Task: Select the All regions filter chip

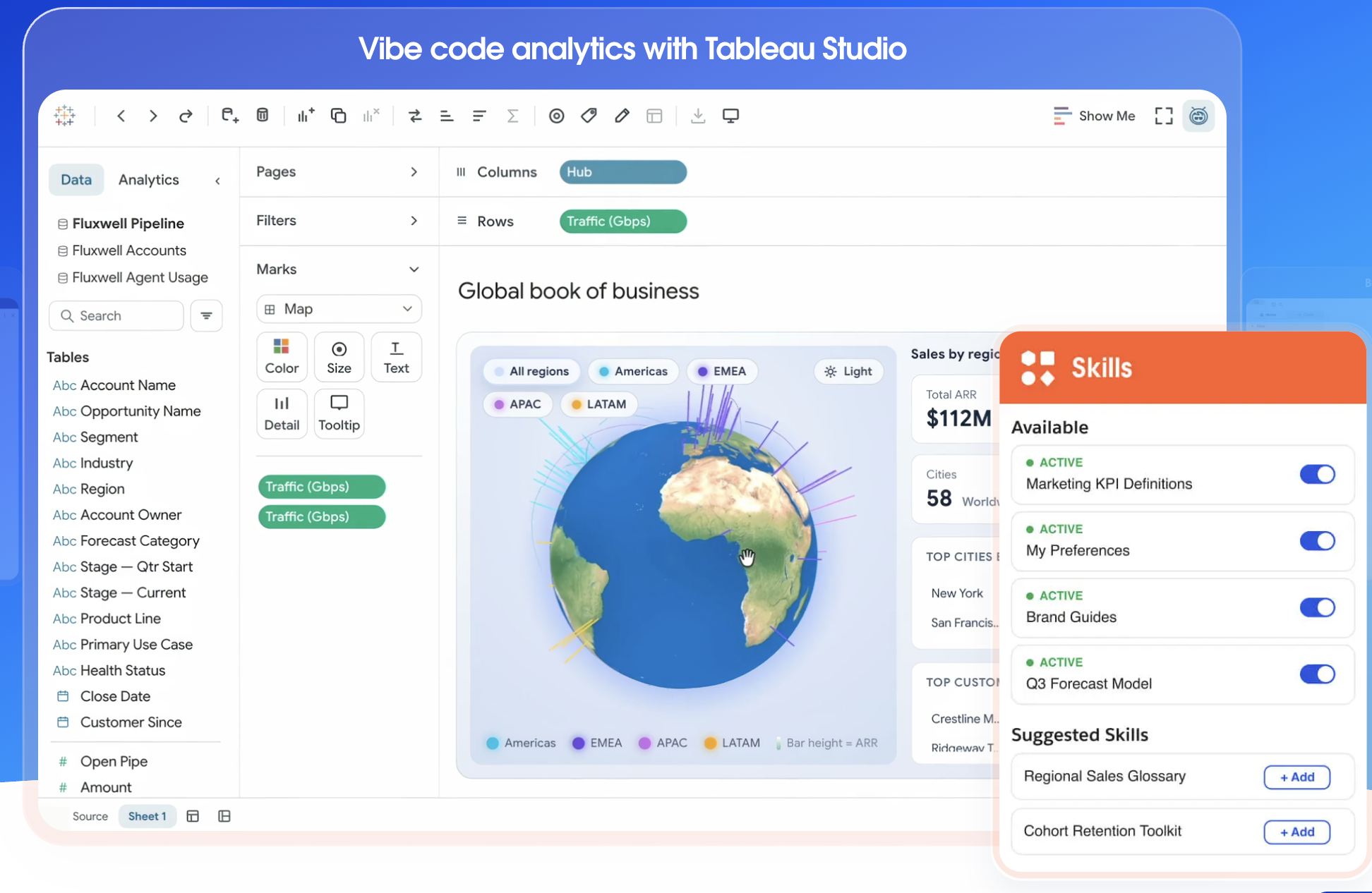Action: [x=531, y=371]
